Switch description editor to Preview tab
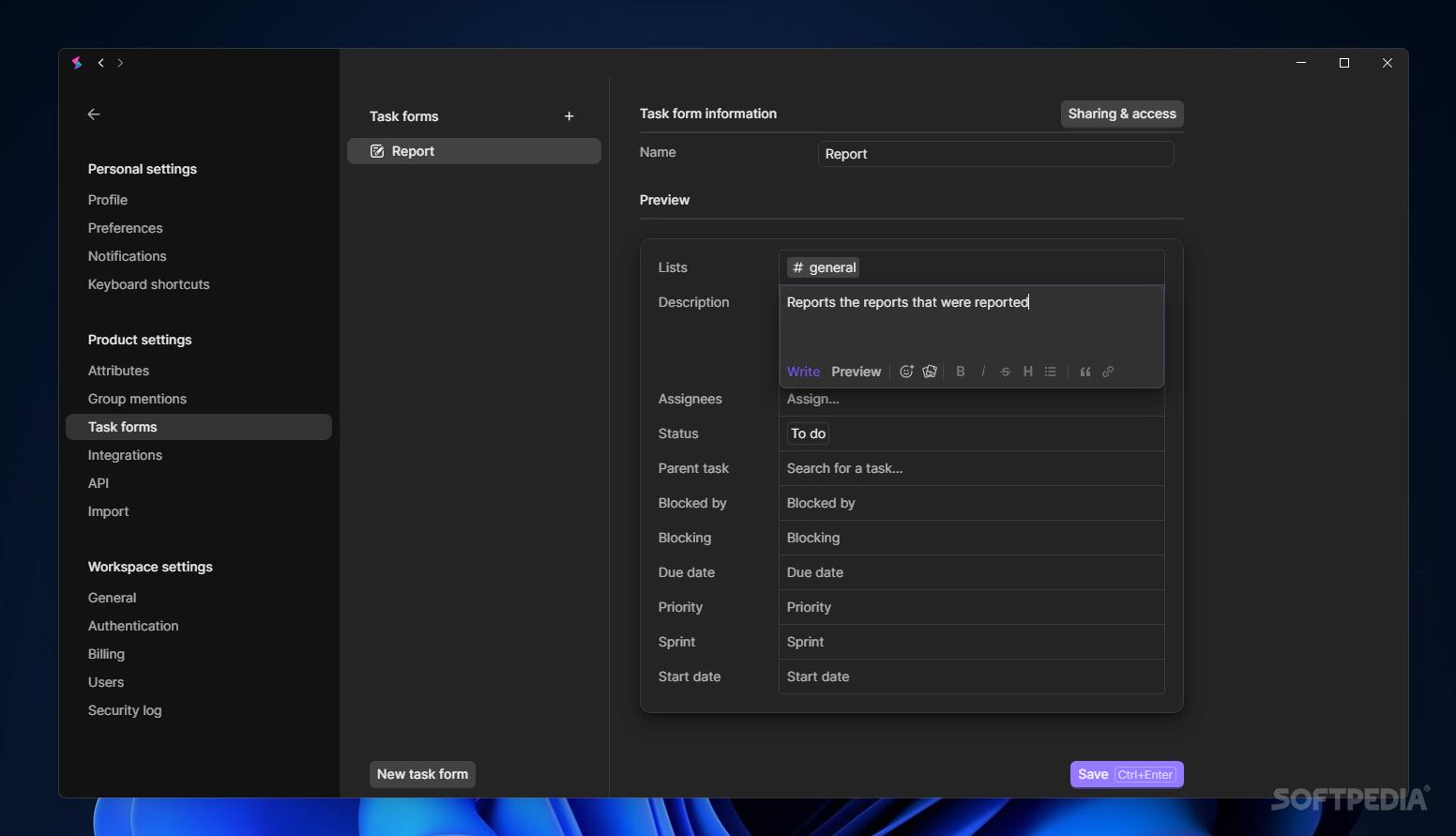 [x=857, y=372]
